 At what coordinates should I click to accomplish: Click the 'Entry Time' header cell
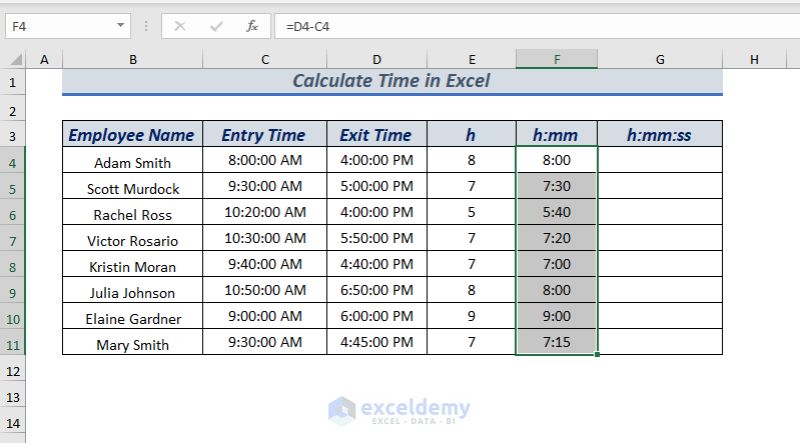(265, 134)
